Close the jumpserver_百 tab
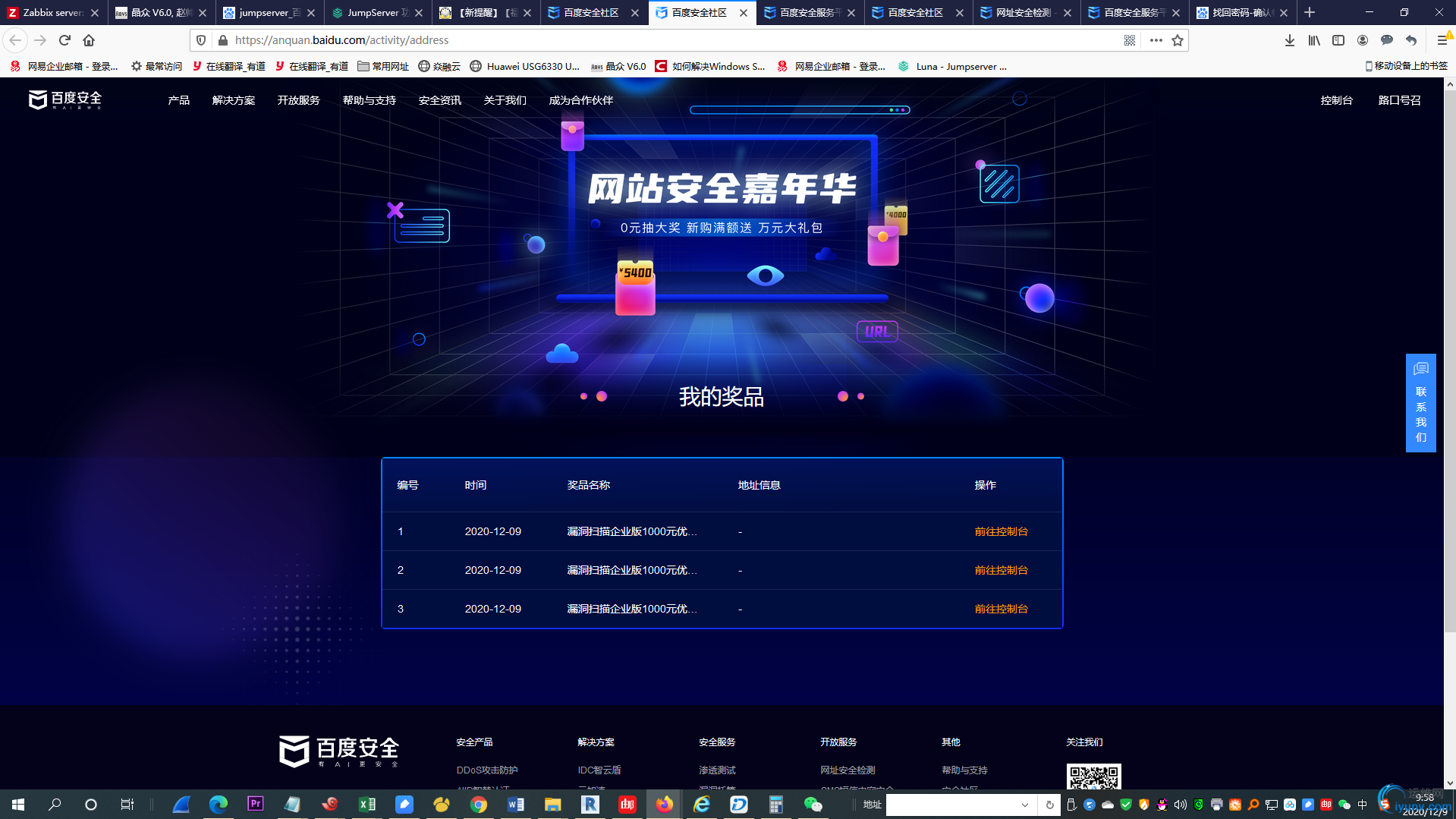This screenshot has height=819, width=1456. point(311,13)
